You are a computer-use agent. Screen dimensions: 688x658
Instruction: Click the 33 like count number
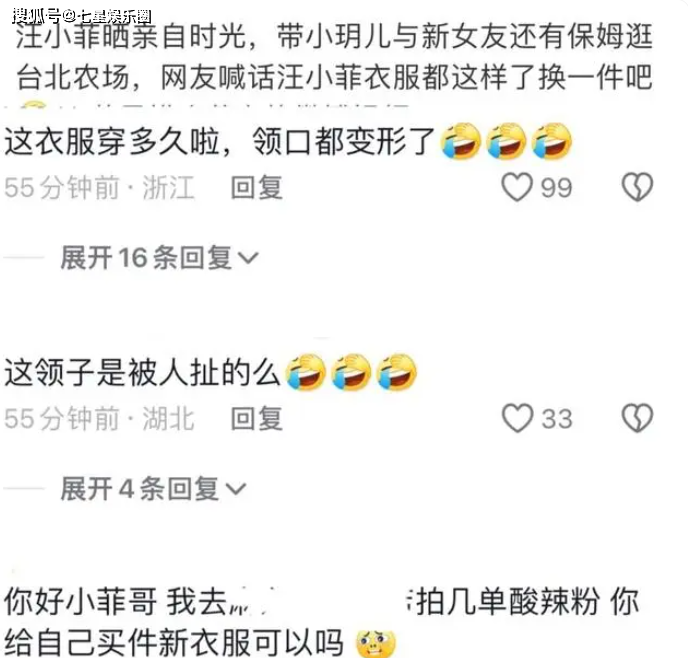[556, 418]
